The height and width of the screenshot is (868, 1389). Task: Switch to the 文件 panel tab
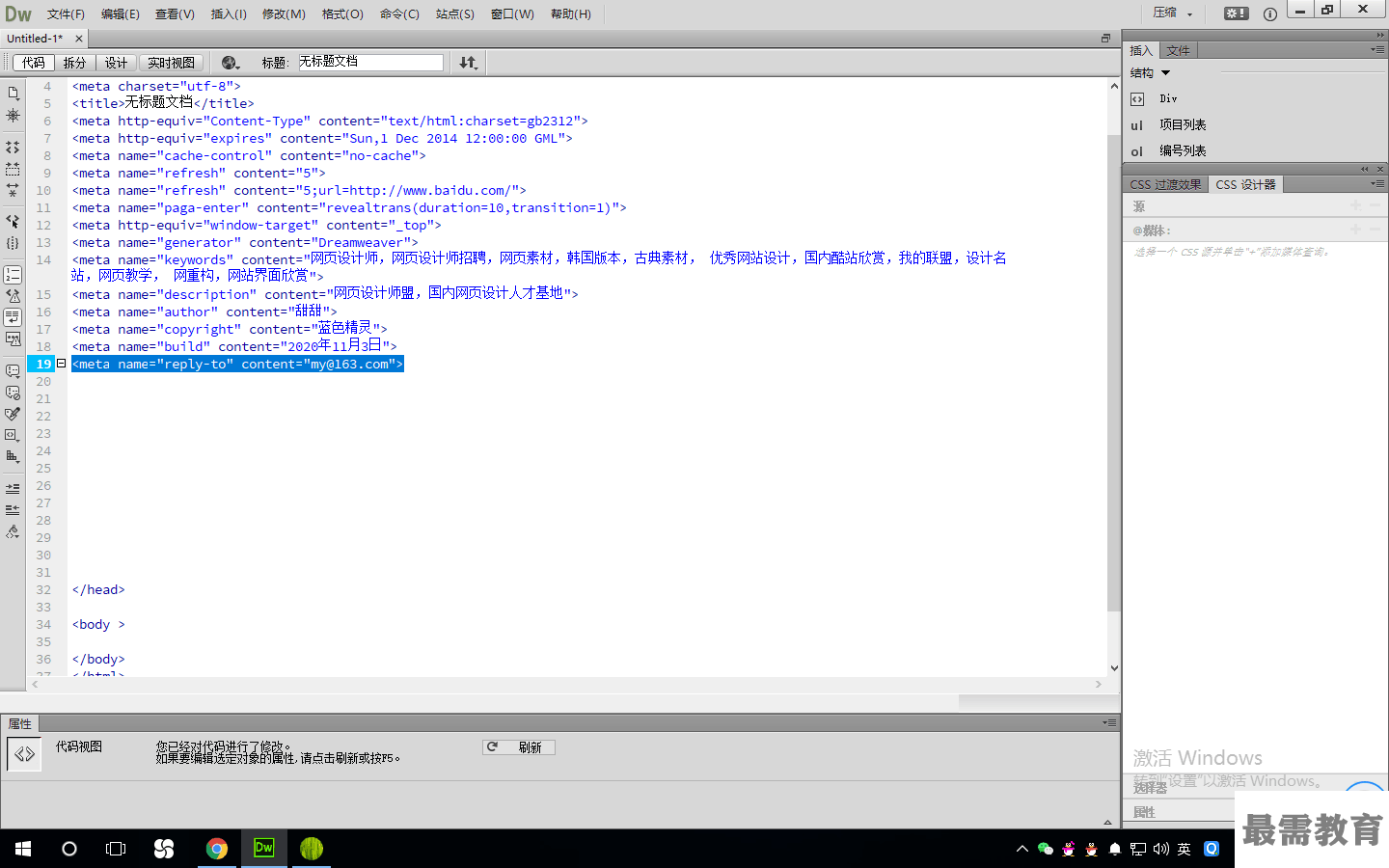click(1178, 50)
